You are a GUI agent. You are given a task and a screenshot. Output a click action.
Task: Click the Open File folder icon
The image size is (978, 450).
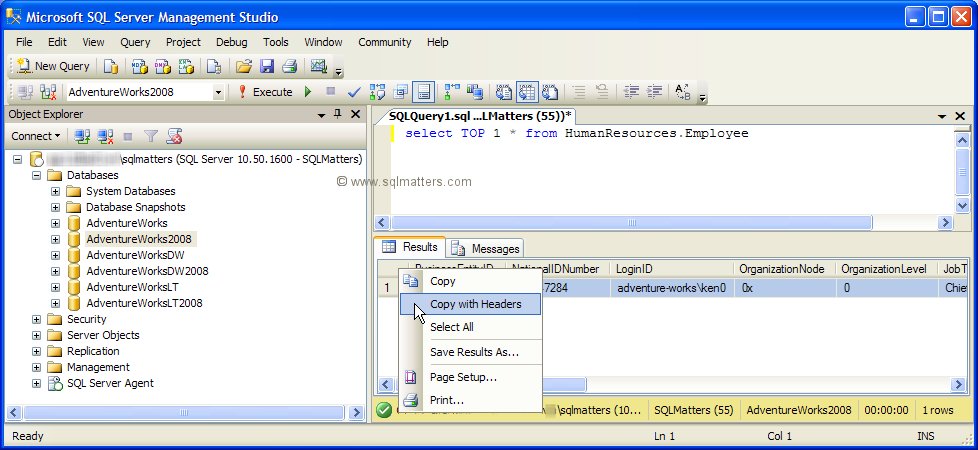pos(243,66)
